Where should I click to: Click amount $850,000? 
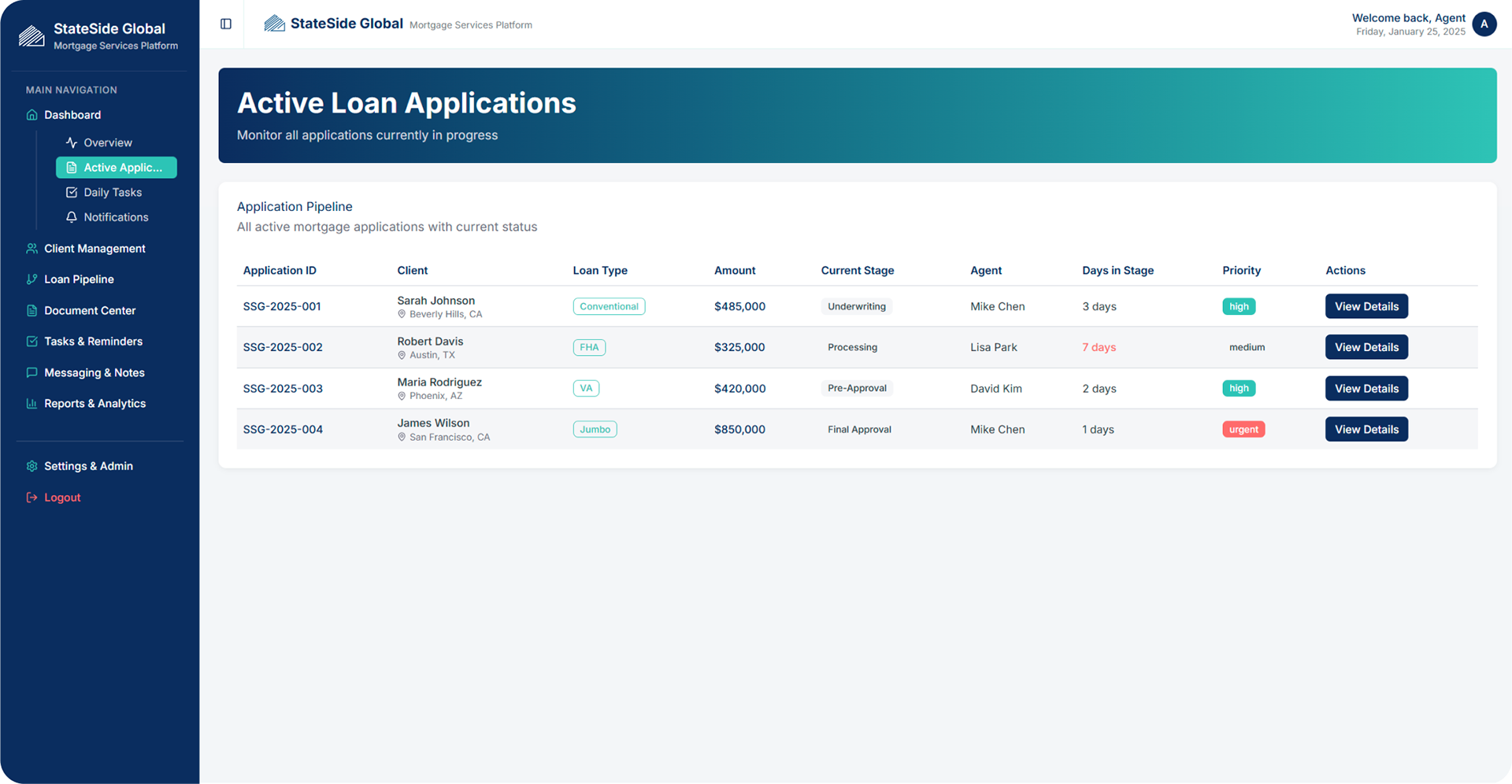point(739,429)
